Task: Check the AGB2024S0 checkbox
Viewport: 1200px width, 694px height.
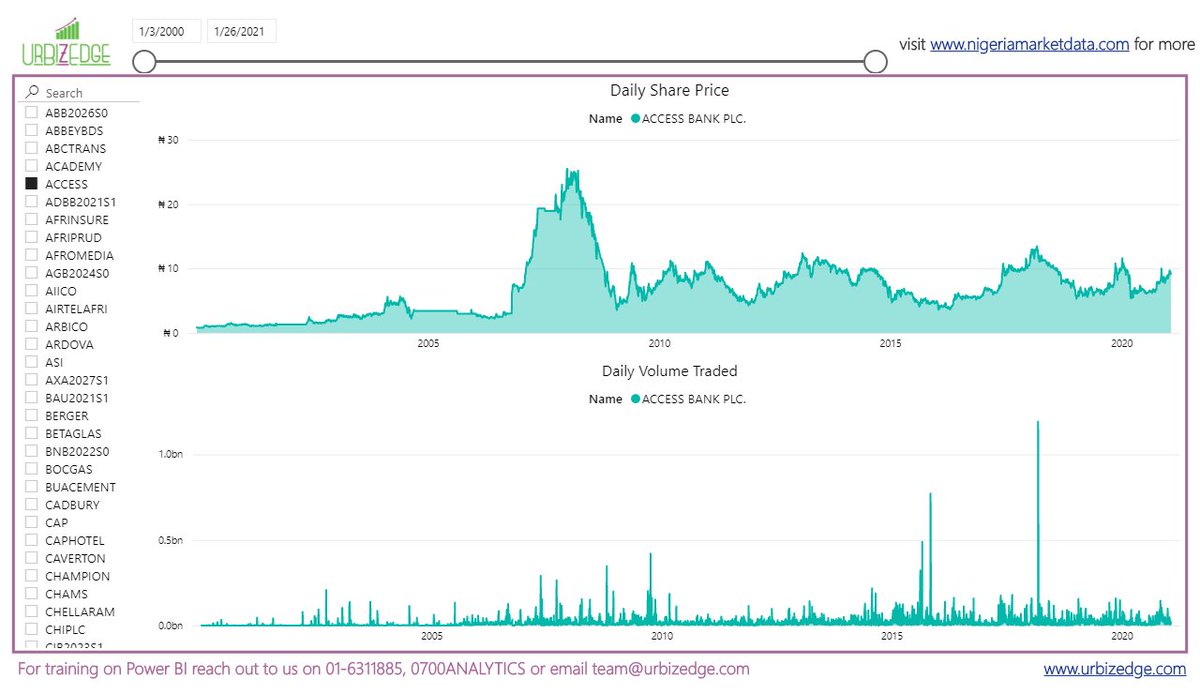Action: tap(31, 273)
